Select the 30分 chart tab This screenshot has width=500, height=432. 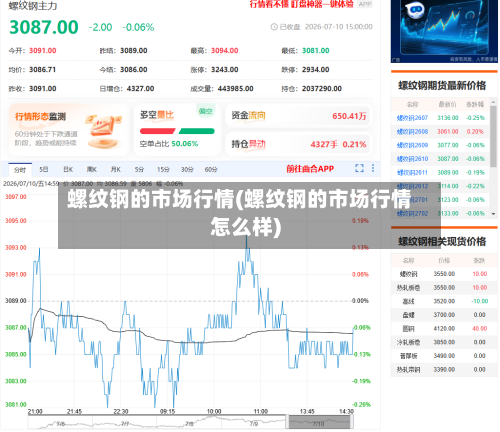[x=187, y=169]
